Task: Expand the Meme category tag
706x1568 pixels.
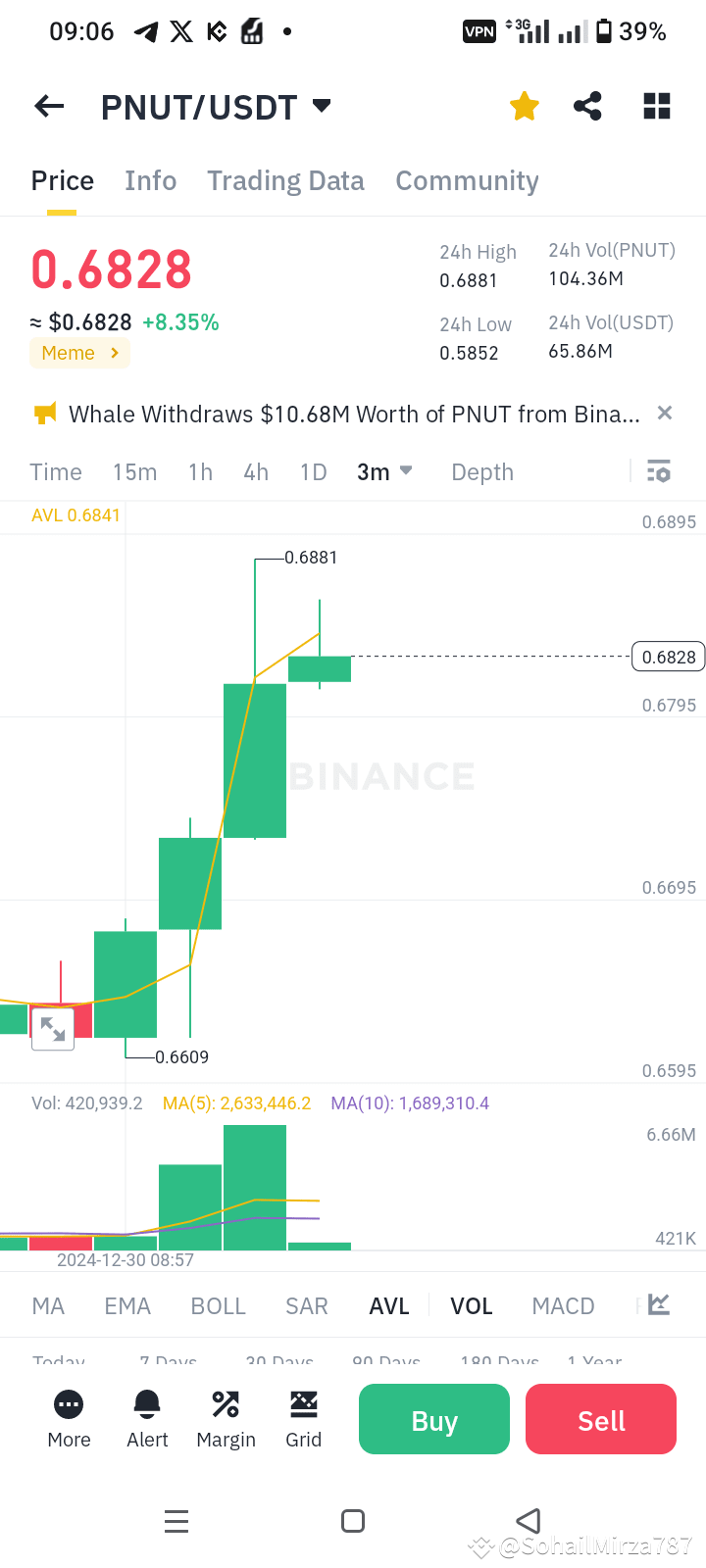Action: [x=79, y=353]
